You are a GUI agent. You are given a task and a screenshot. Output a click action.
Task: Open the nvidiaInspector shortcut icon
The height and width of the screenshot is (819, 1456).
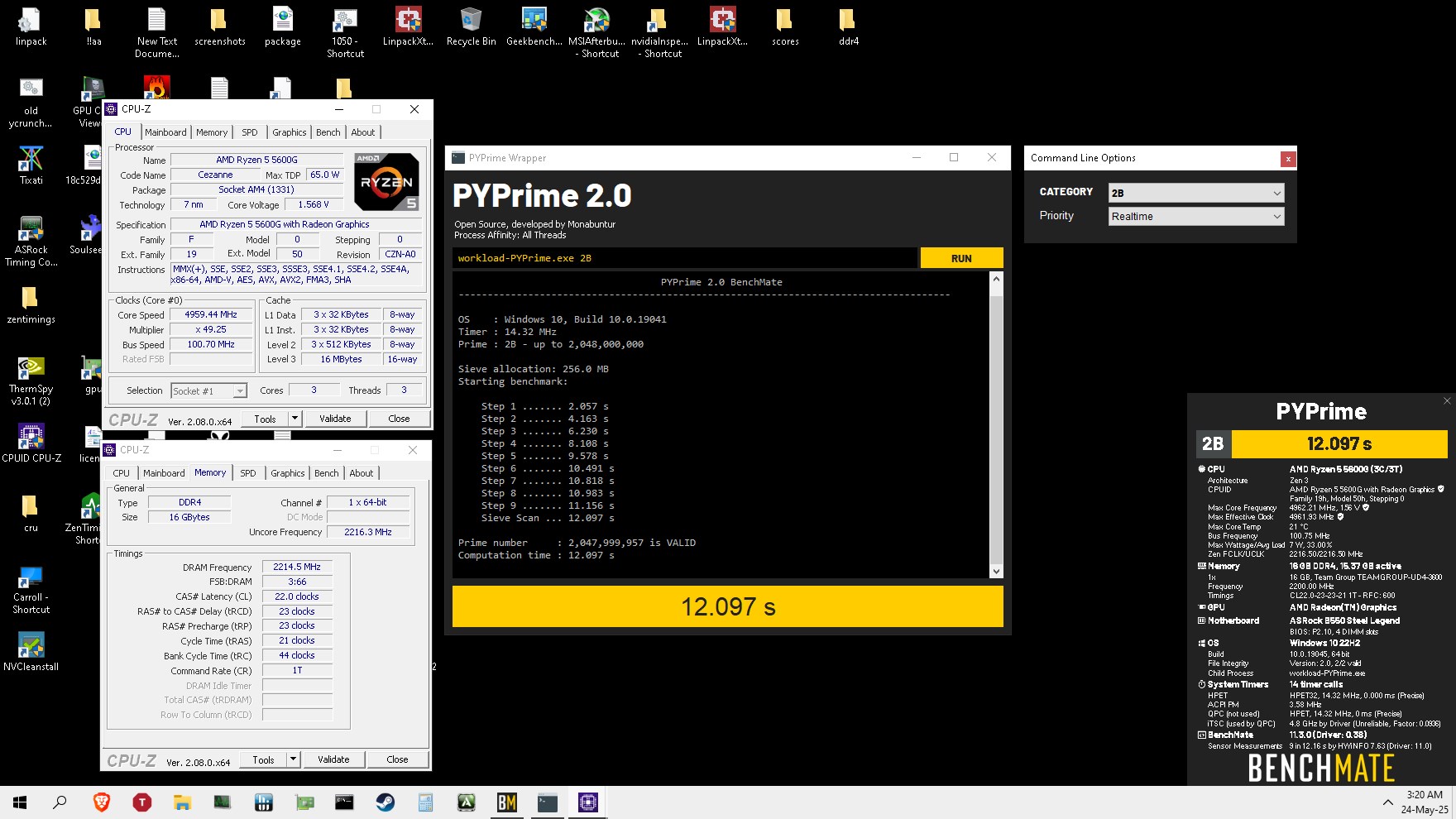(x=659, y=32)
